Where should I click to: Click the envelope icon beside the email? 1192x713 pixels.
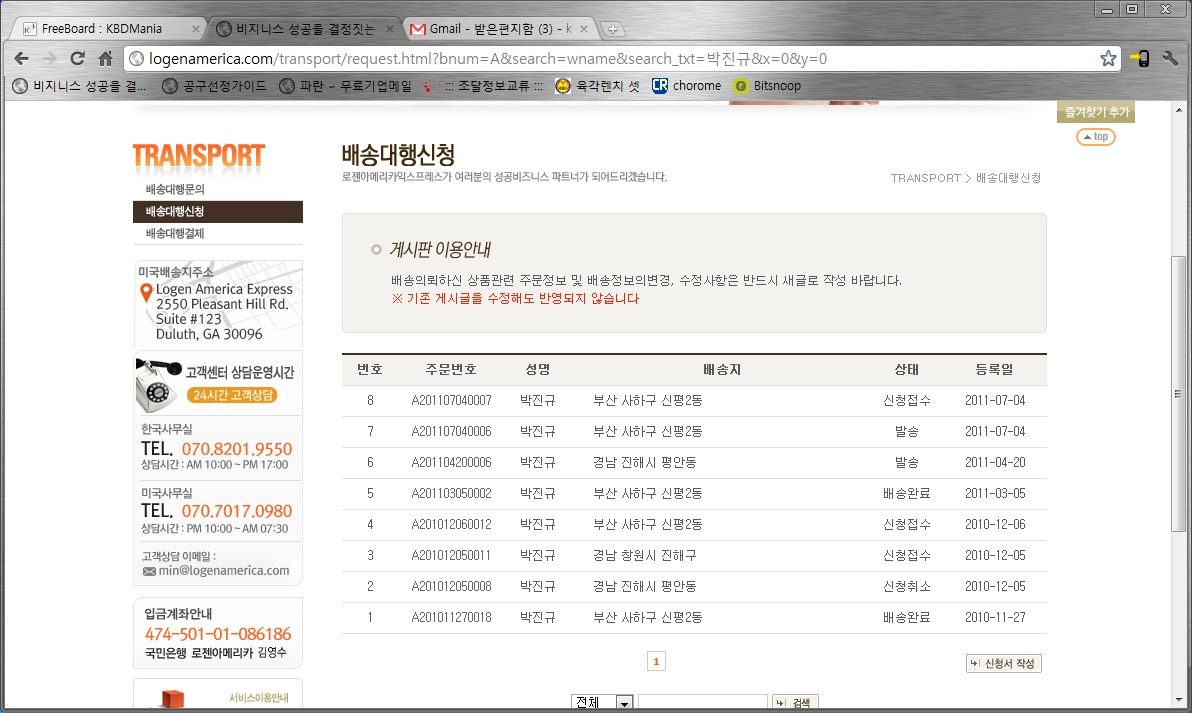point(149,571)
